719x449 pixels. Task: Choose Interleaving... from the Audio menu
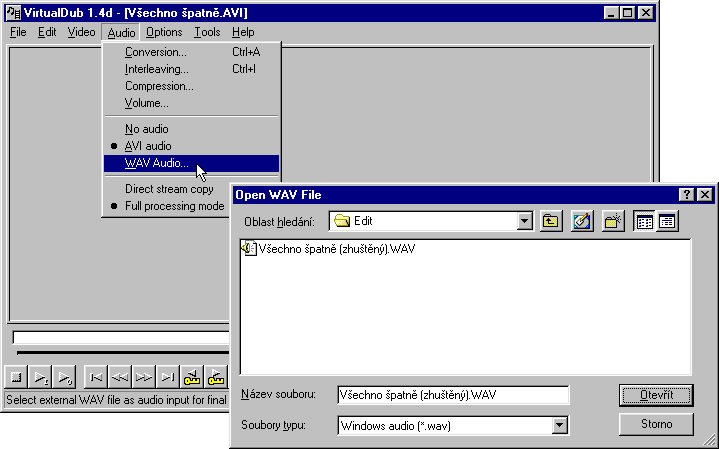(191, 69)
